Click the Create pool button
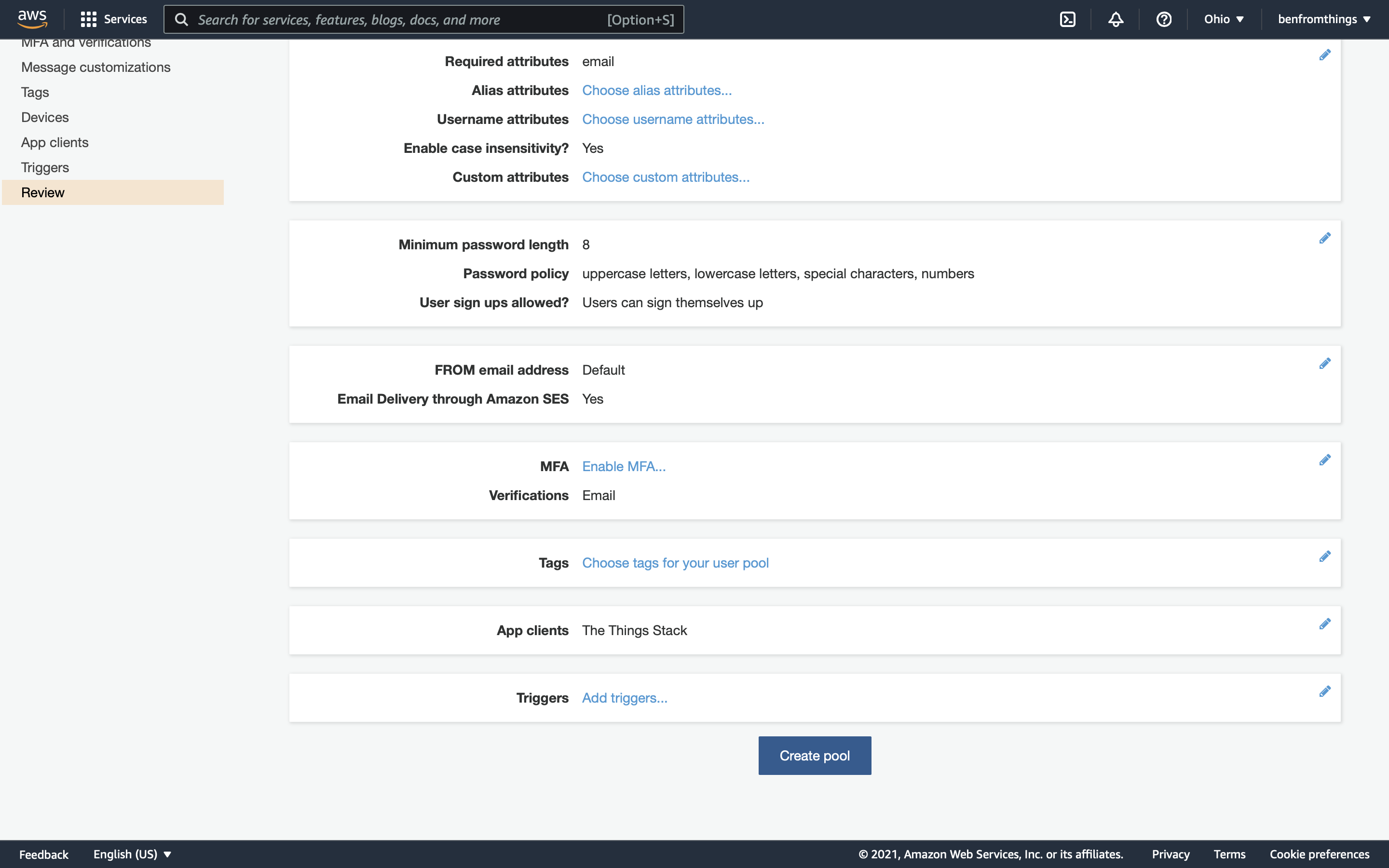 click(x=814, y=756)
